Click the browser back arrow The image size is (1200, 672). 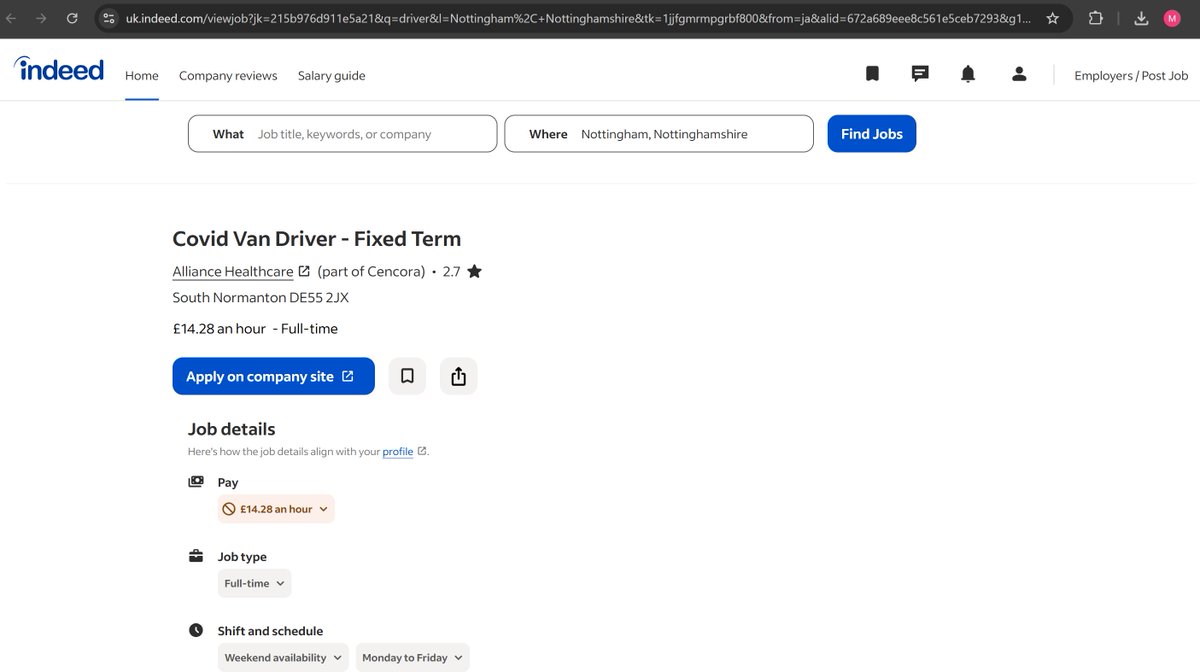(11, 18)
